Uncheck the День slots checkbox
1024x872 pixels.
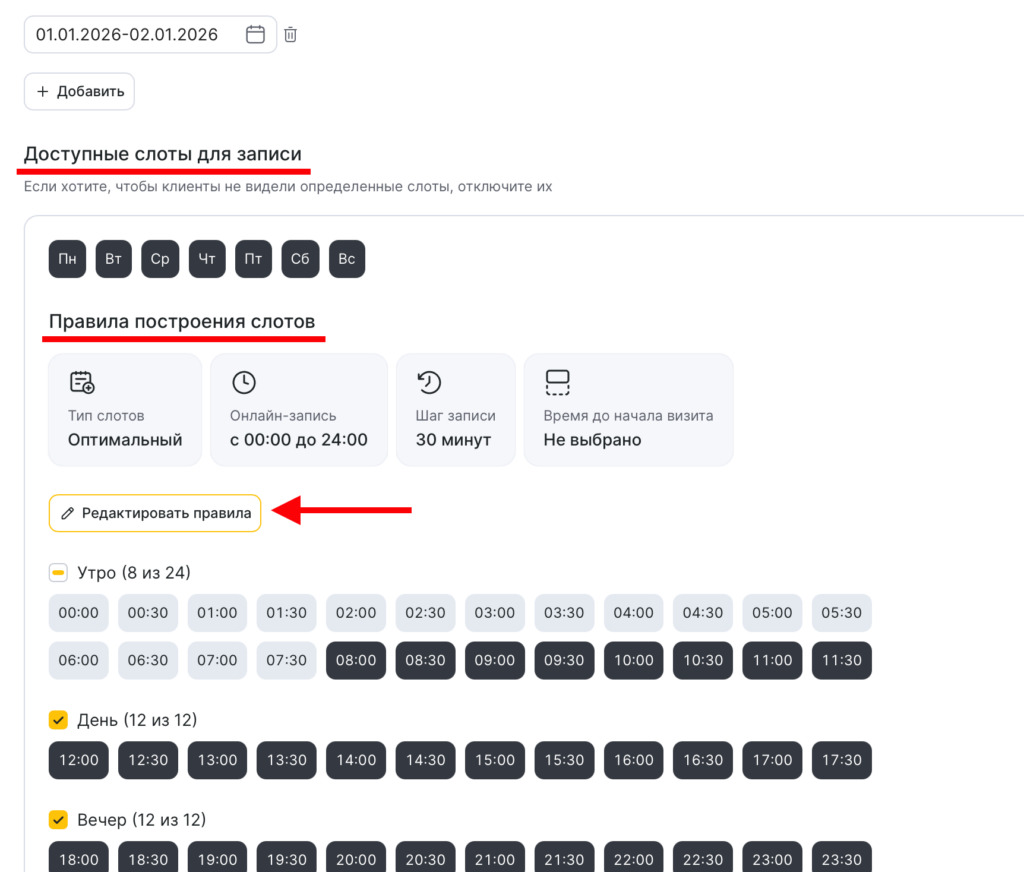pos(58,720)
